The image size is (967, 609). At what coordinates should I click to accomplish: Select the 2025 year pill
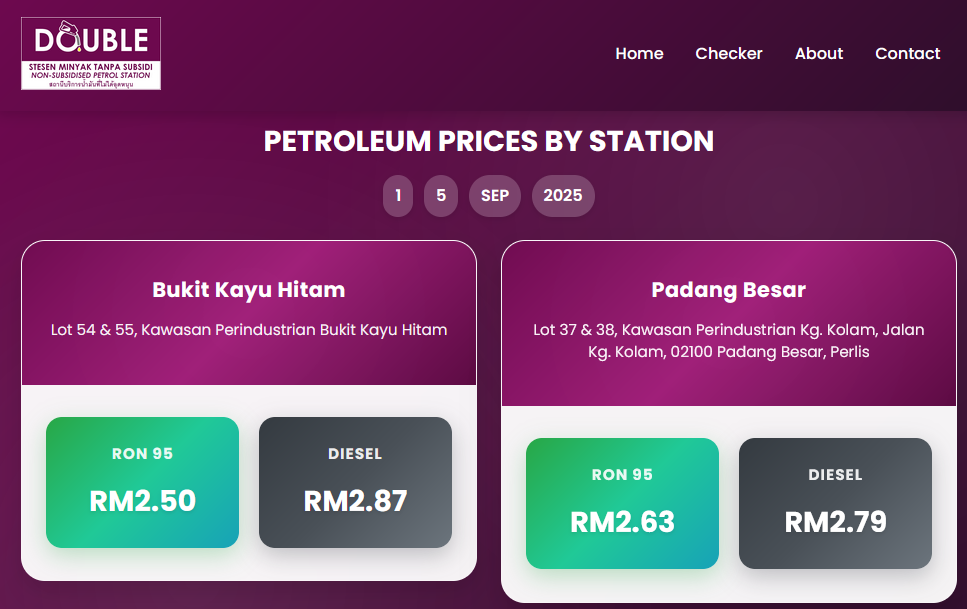click(x=563, y=196)
